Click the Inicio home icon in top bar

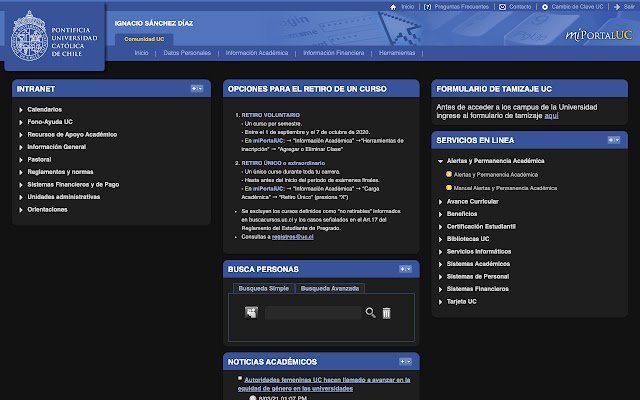393,7
